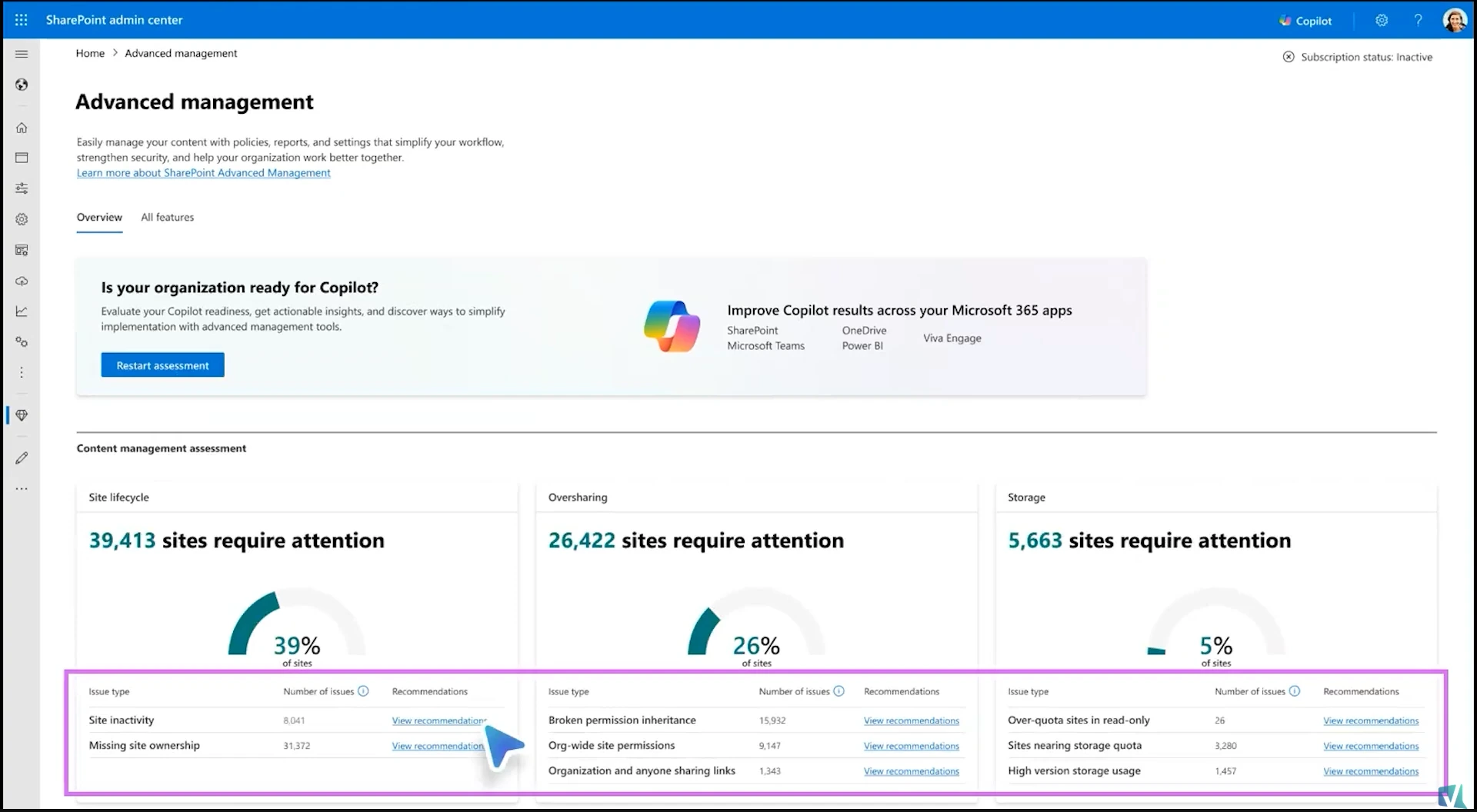
Task: View recommendations for Broken permission inheritance
Action: [x=911, y=720]
